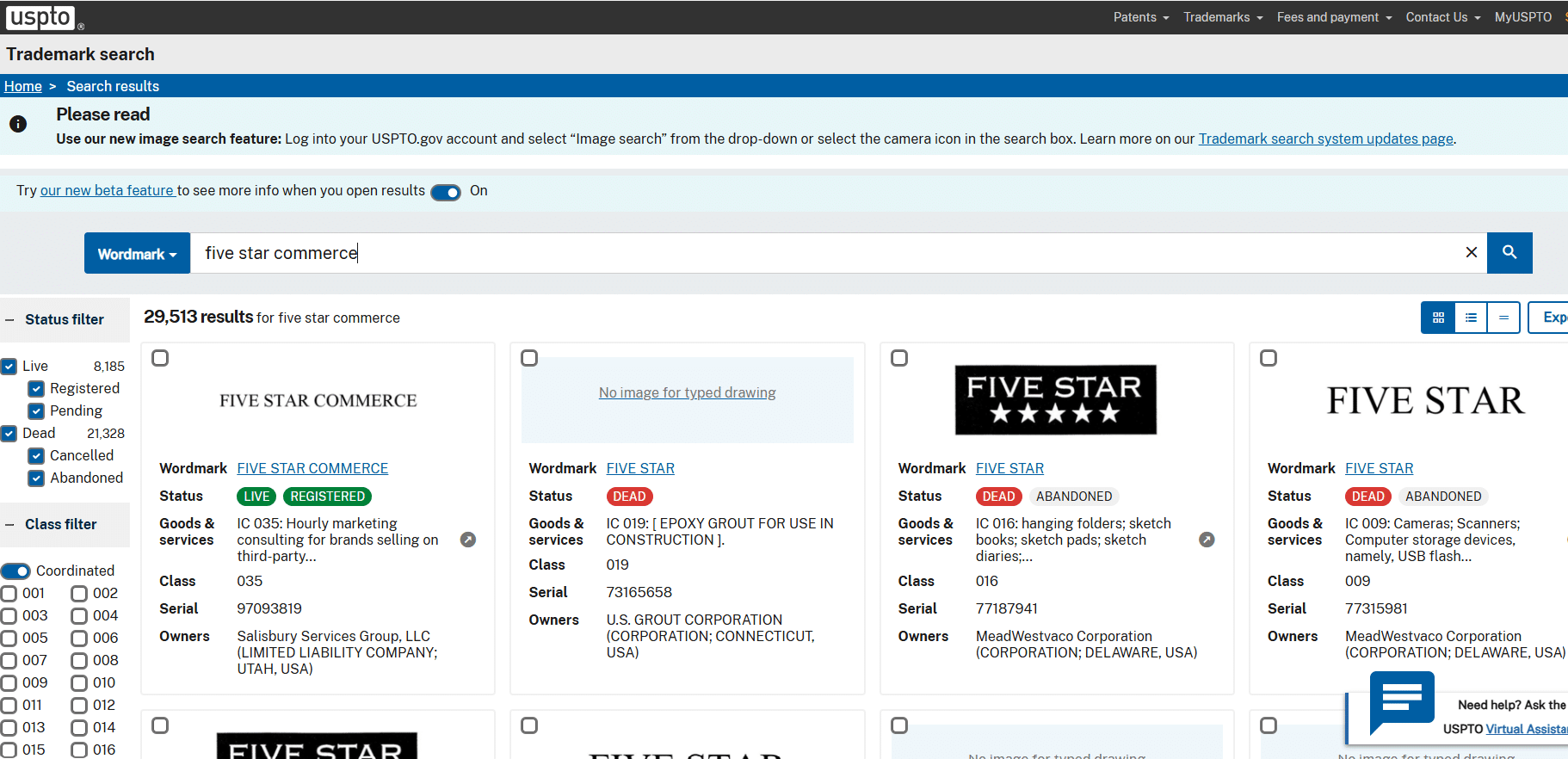
Task: Uncheck the Dead status checkbox
Action: tap(9, 434)
